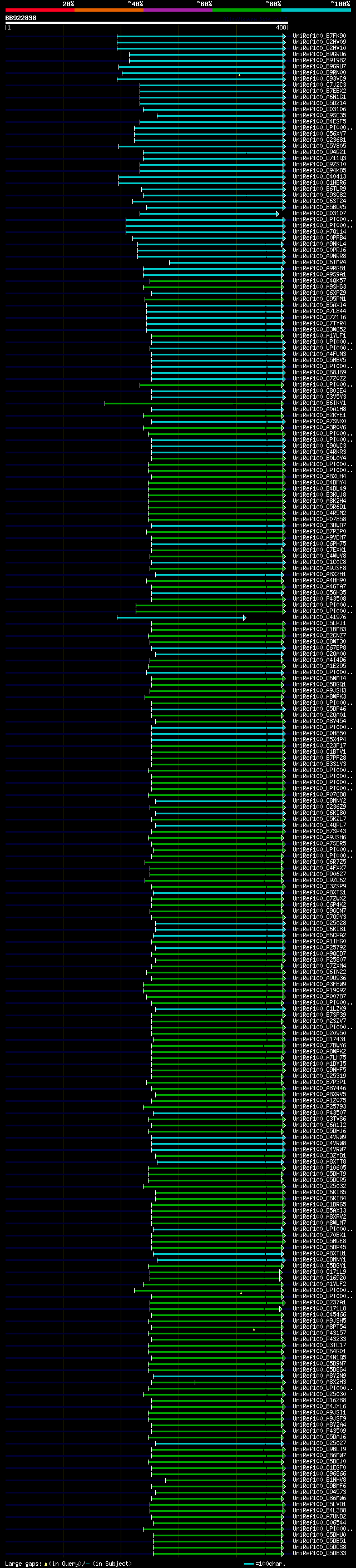Select the UniRef100_A6N1G1 label
This screenshot has height=1568, width=356.
click(319, 97)
